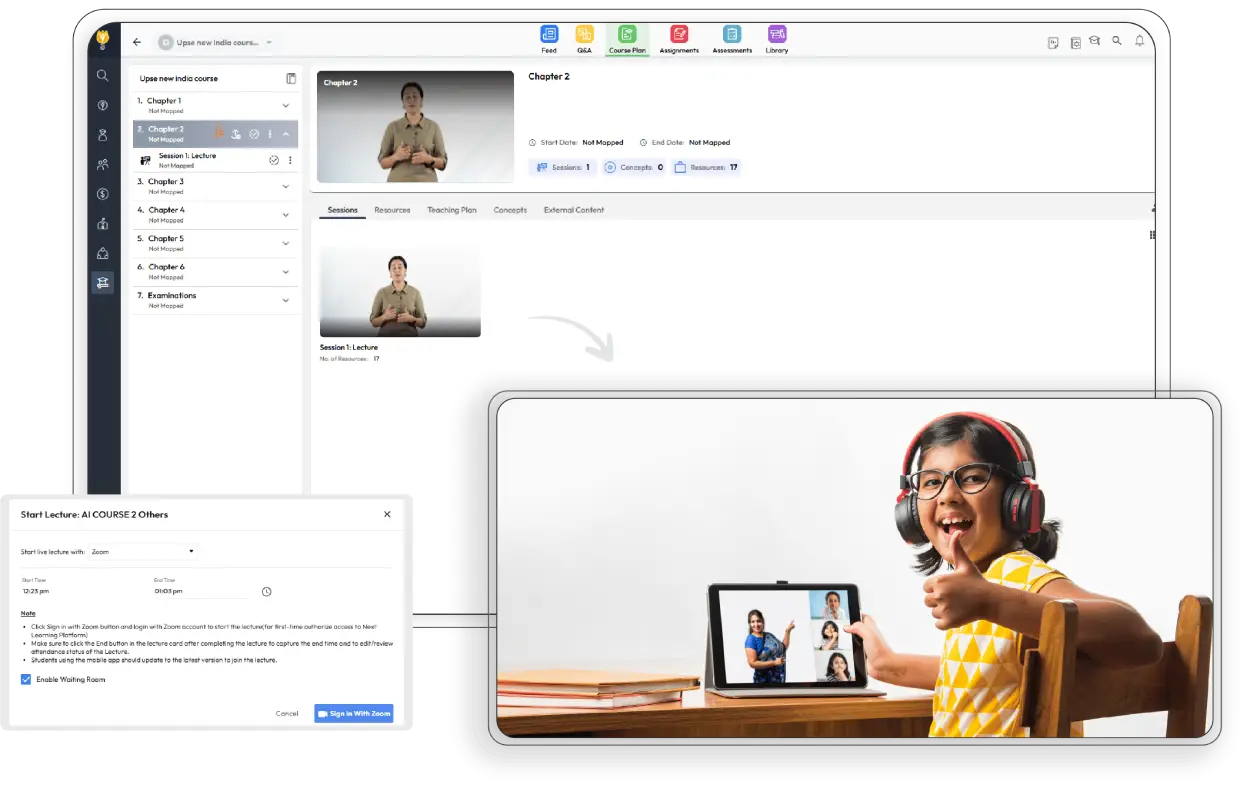
Task: Click the live lecture icon on Chapter 2
Action: [219, 133]
